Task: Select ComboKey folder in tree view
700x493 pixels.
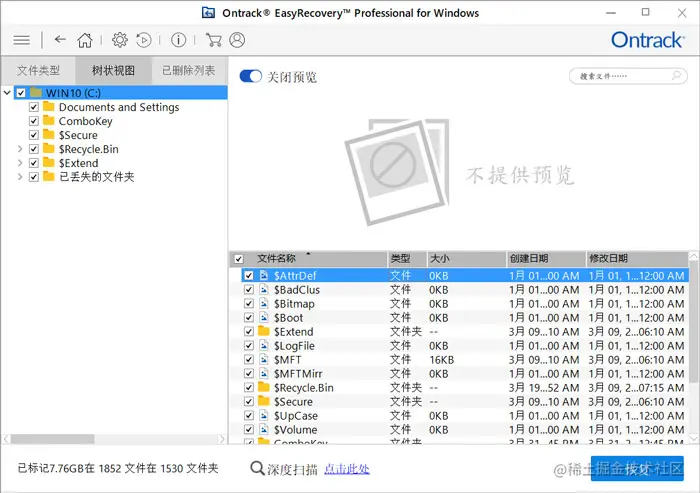Action: pyautogui.click(x=86, y=121)
